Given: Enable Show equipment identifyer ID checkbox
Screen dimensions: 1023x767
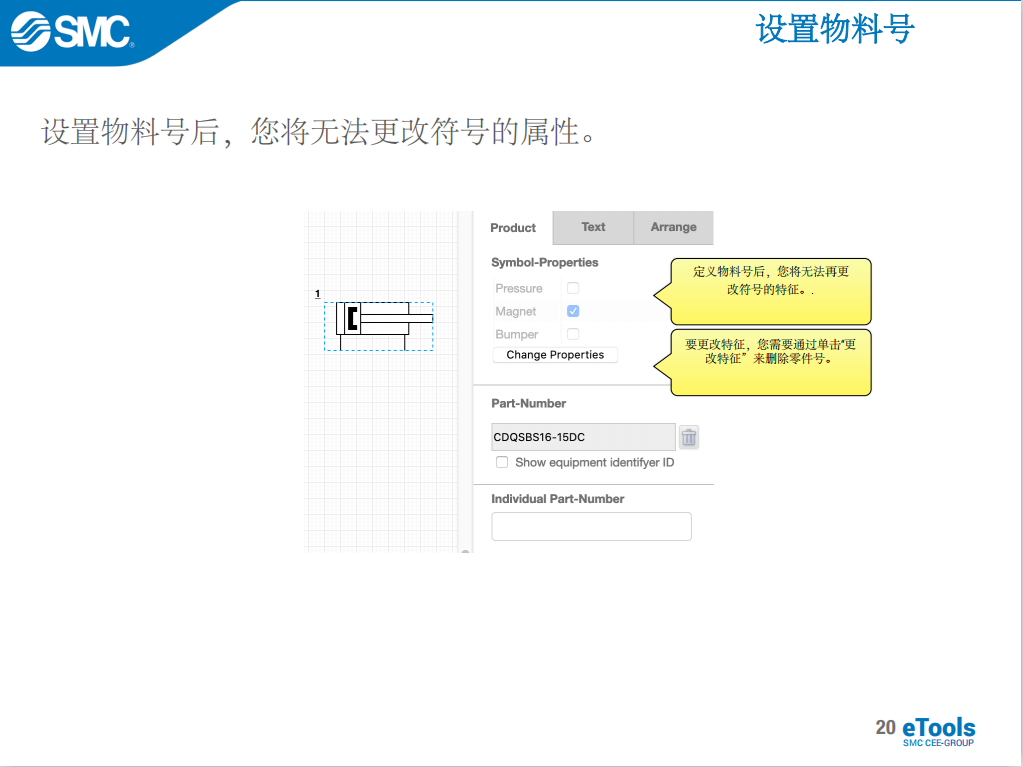Looking at the screenshot, I should point(502,462).
